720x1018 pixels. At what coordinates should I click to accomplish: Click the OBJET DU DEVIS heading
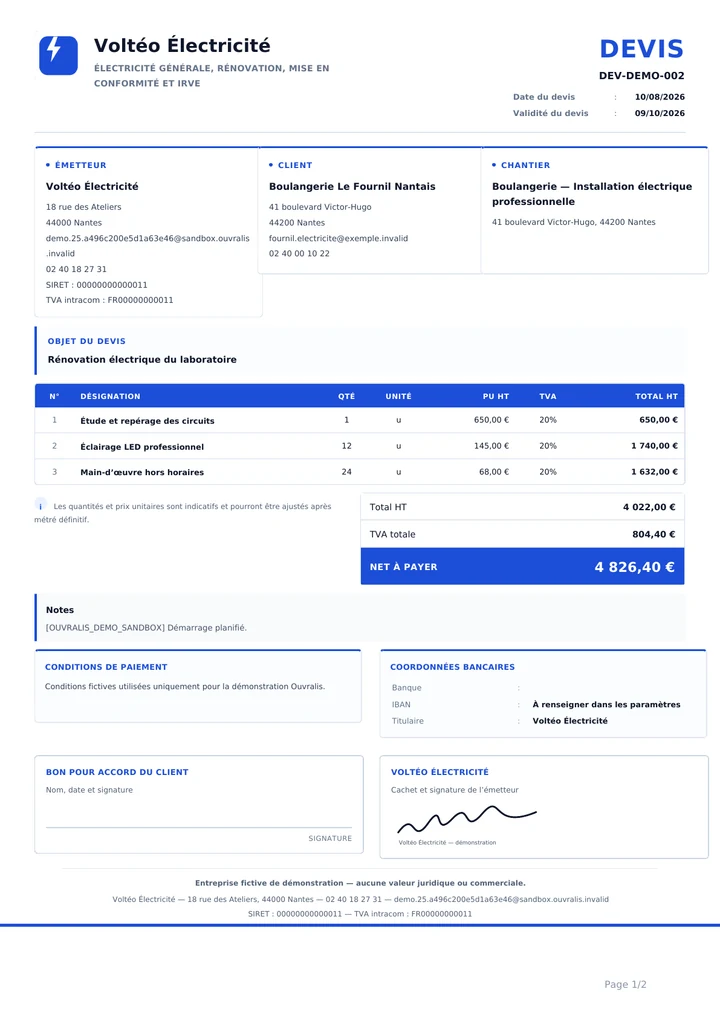pos(86,341)
